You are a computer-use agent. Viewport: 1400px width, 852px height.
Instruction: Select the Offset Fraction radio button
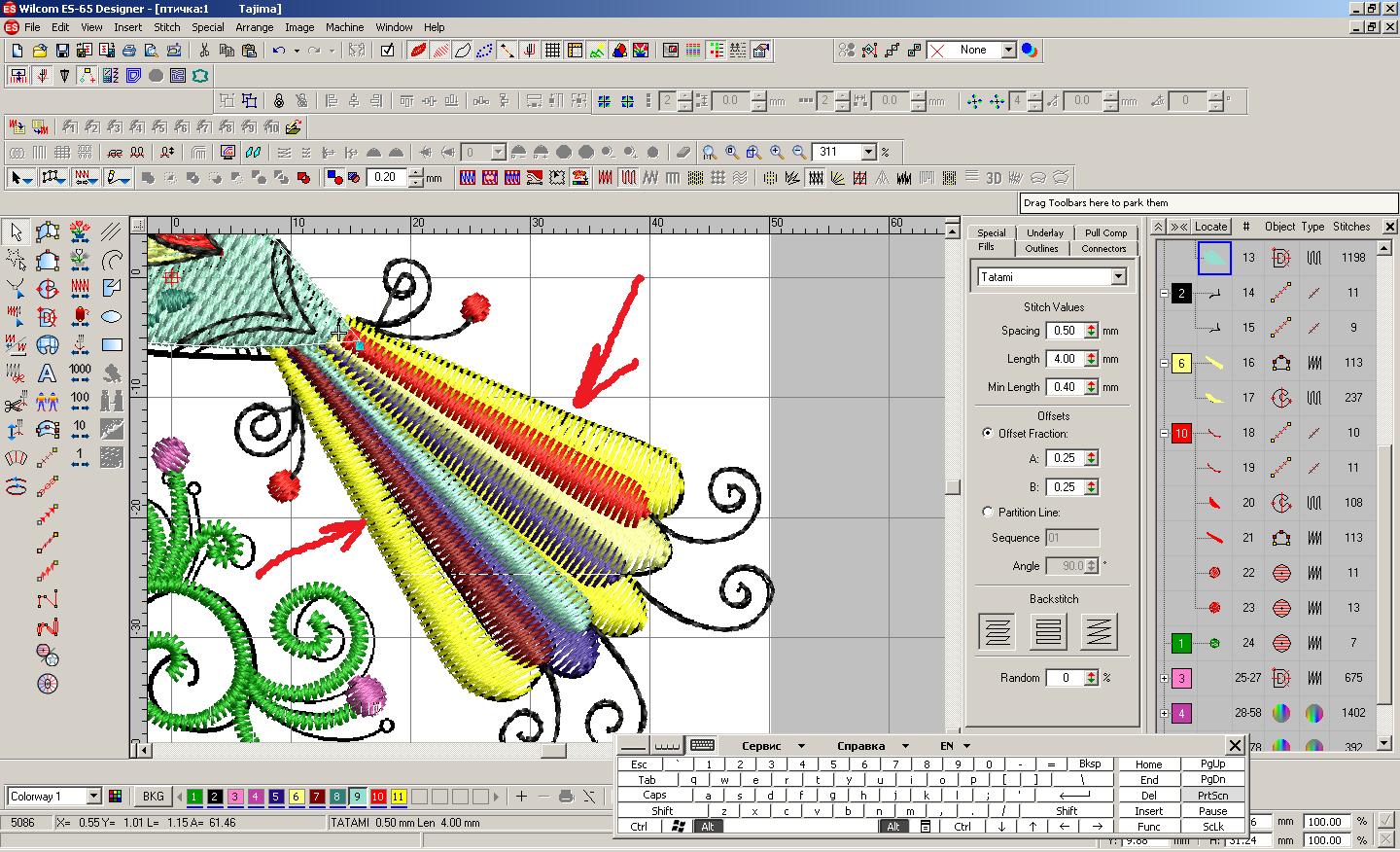pos(988,433)
